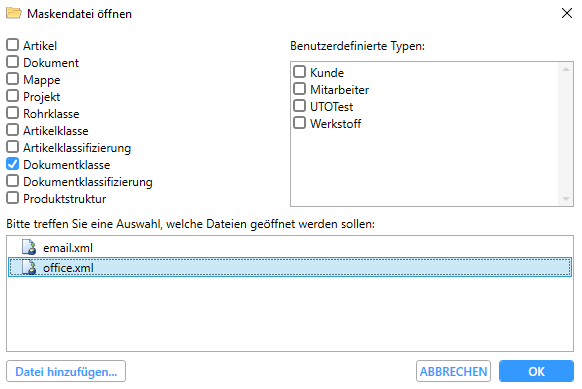Screen dimensions: 582x389
Task: Check the Dokument option
Action: point(13,62)
